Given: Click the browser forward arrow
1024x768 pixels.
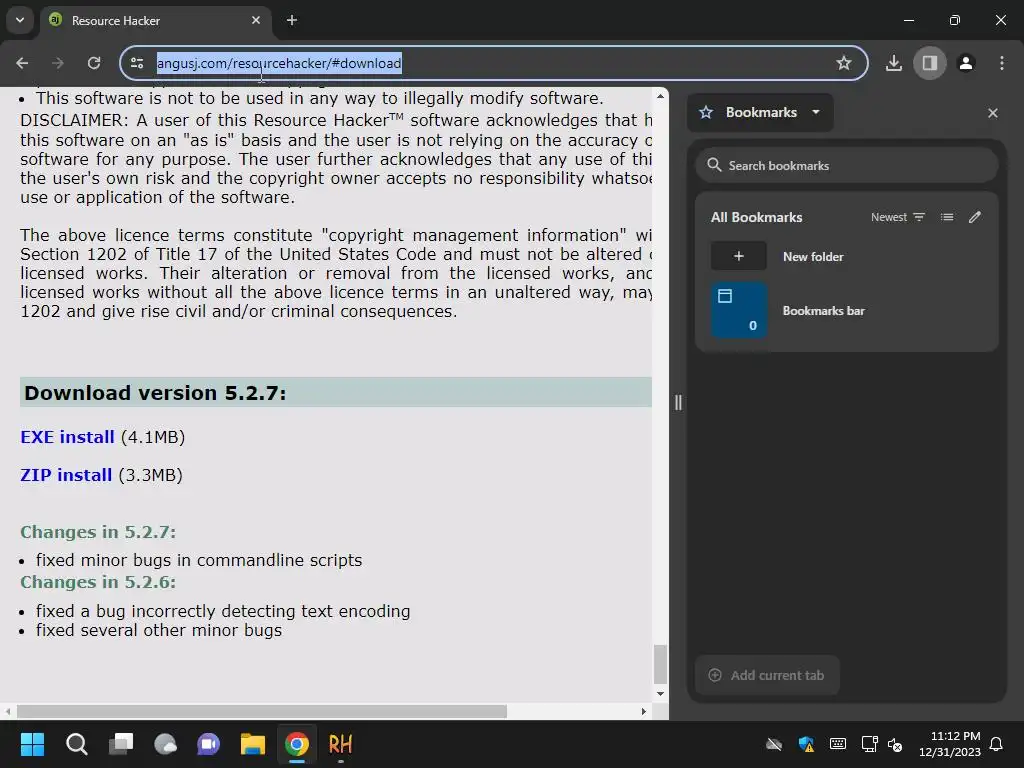Looking at the screenshot, I should coord(57,63).
